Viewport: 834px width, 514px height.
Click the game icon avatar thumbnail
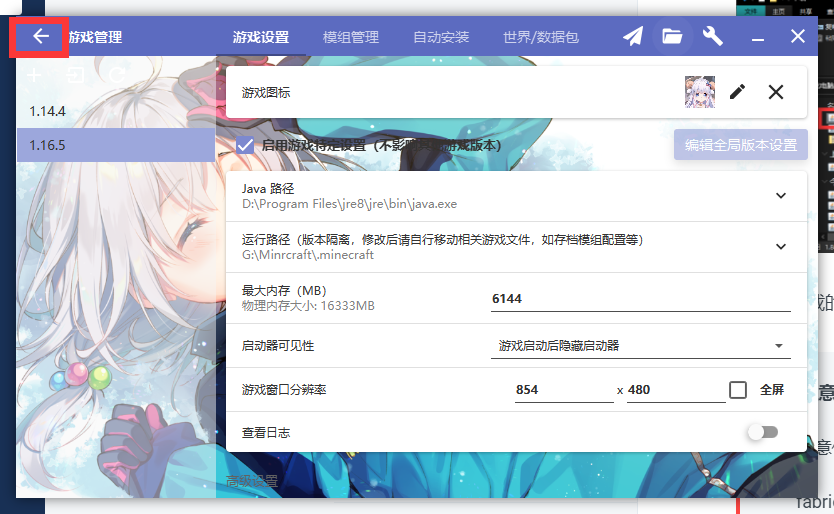click(699, 92)
